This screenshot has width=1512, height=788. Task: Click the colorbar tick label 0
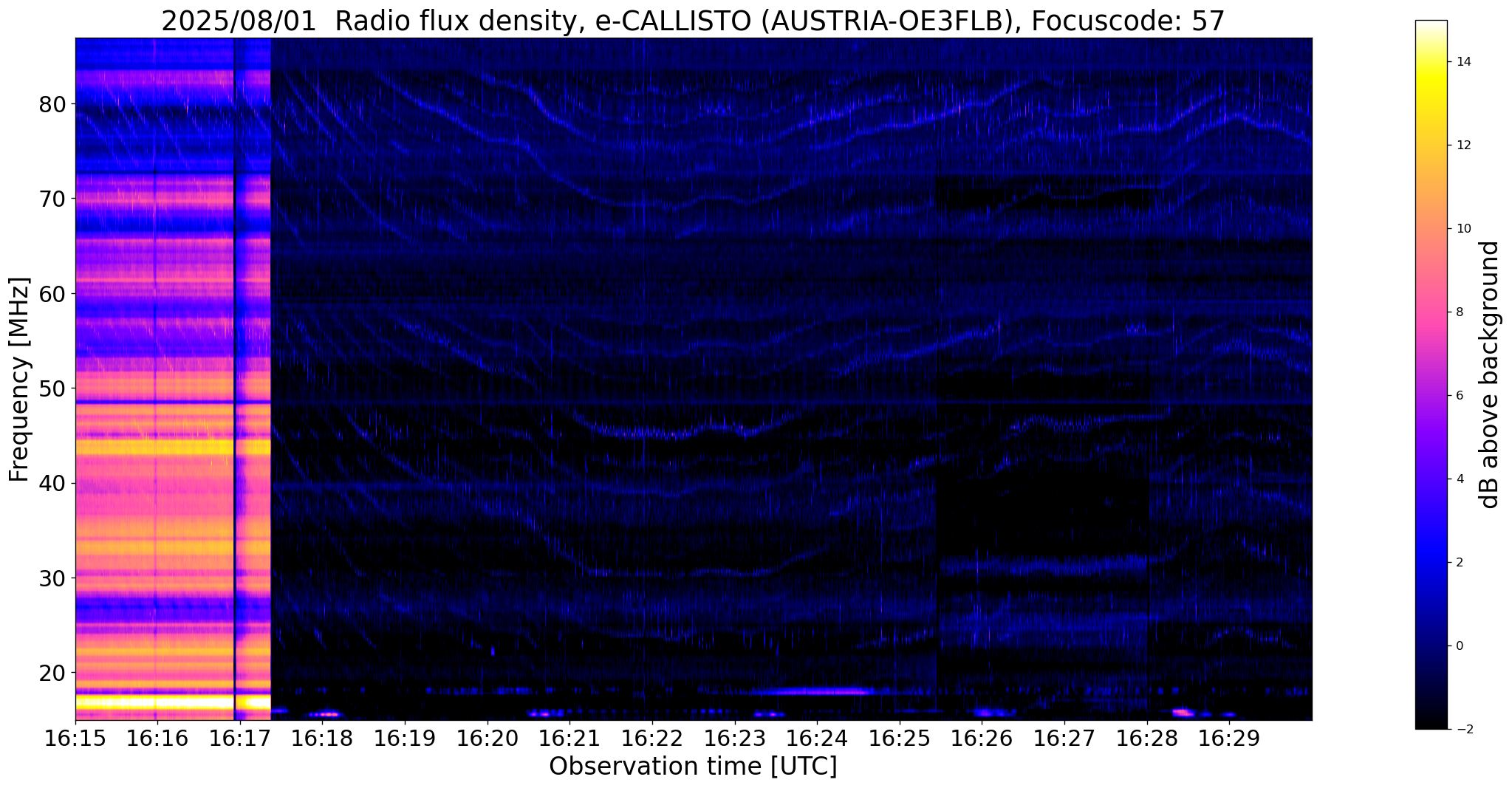click(x=1459, y=646)
